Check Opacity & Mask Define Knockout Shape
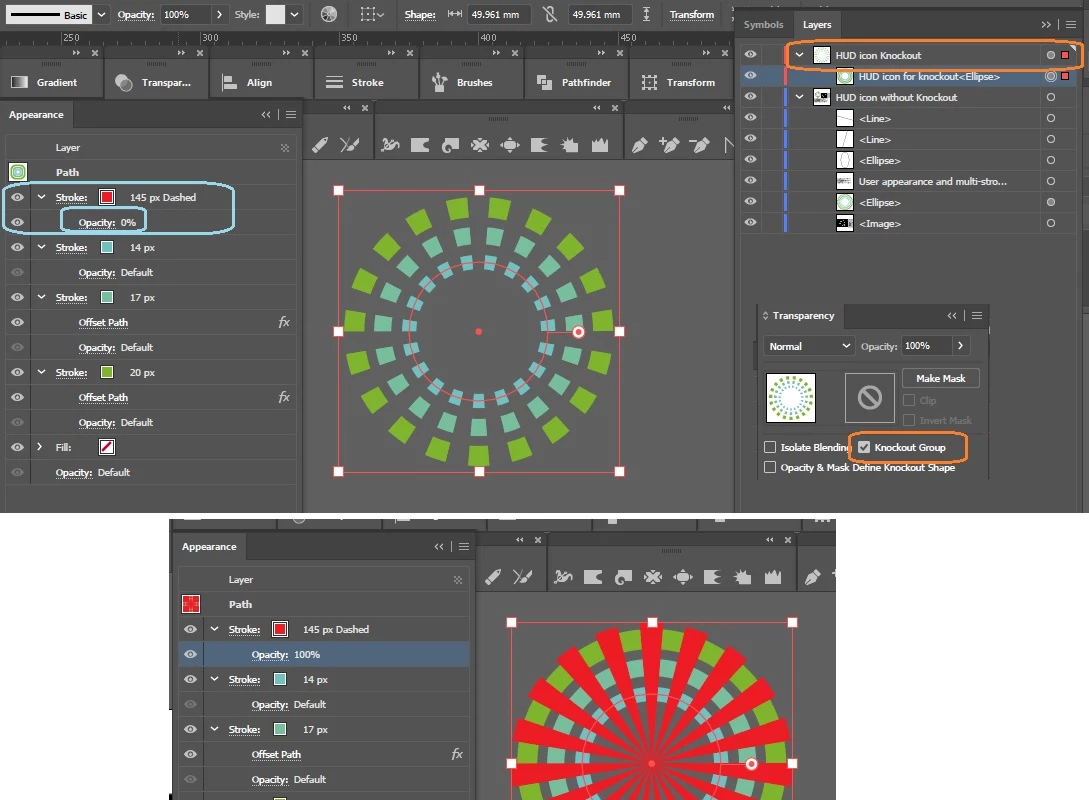Viewport: 1089px width, 800px height. tap(770, 467)
